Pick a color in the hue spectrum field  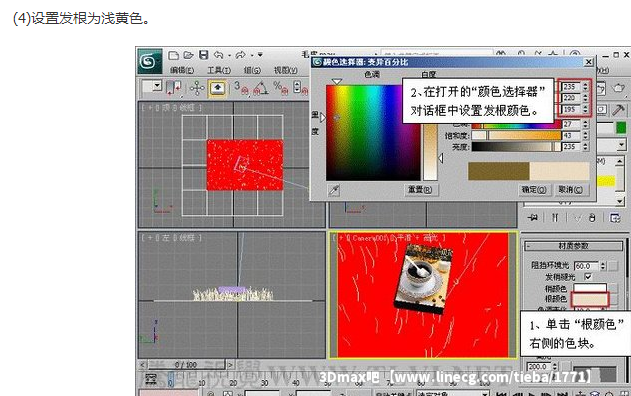(373, 132)
